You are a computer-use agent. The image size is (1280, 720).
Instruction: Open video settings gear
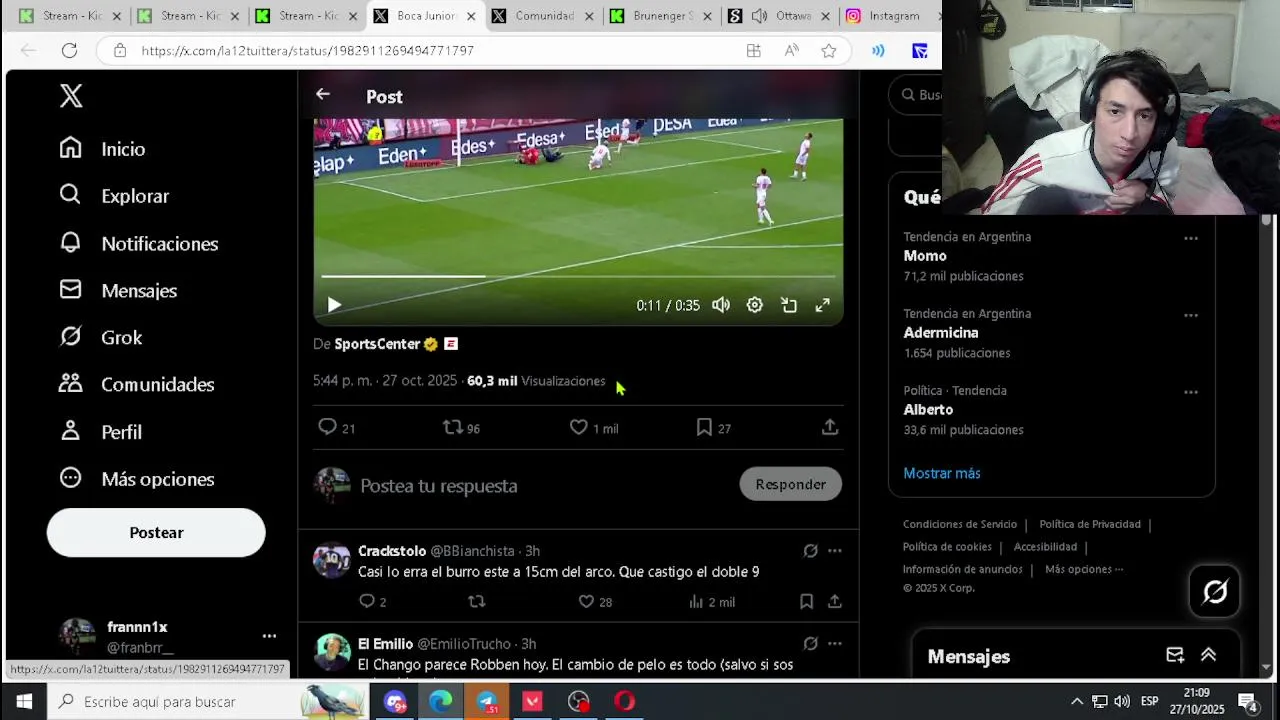(755, 305)
